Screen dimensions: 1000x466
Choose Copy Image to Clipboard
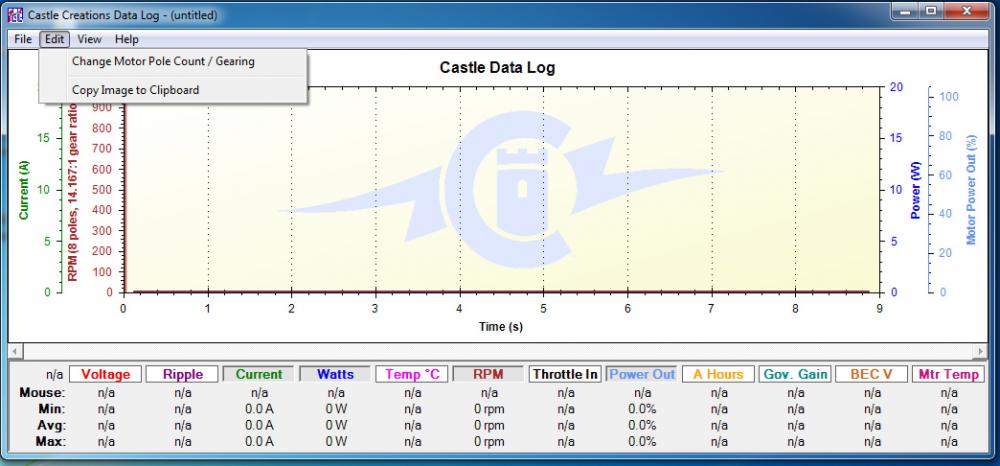[173, 90]
